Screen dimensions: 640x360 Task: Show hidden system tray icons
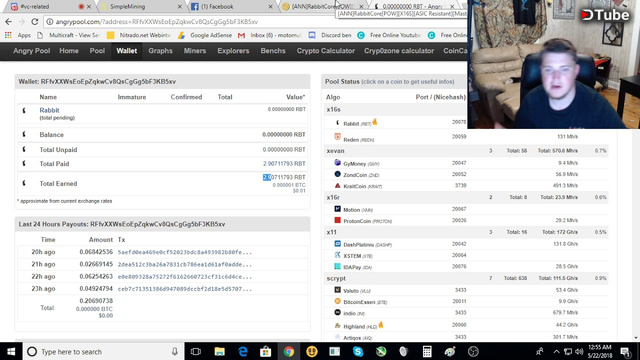tap(556, 351)
